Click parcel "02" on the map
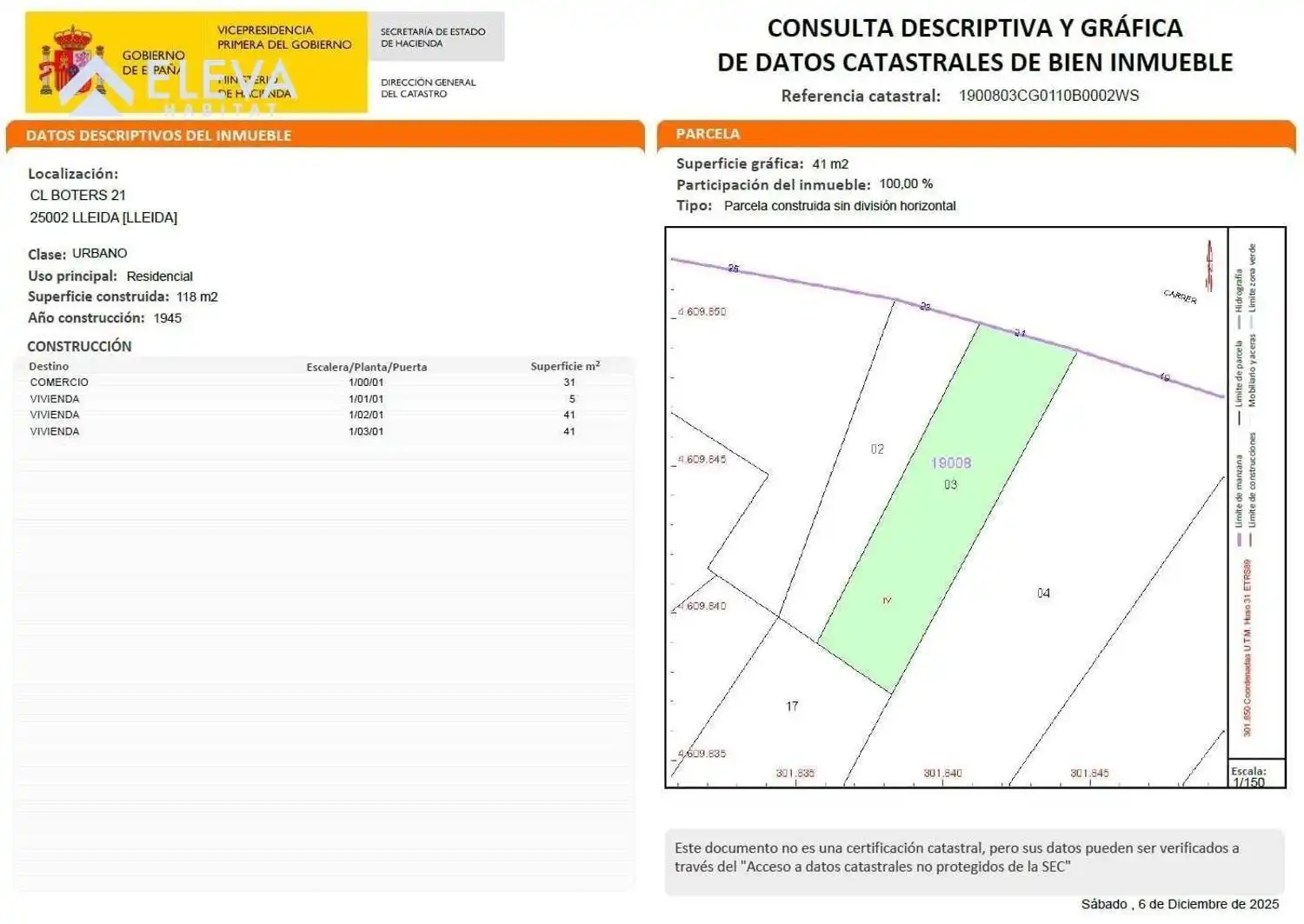Viewport: 1304px width, 924px height. pyautogui.click(x=877, y=449)
